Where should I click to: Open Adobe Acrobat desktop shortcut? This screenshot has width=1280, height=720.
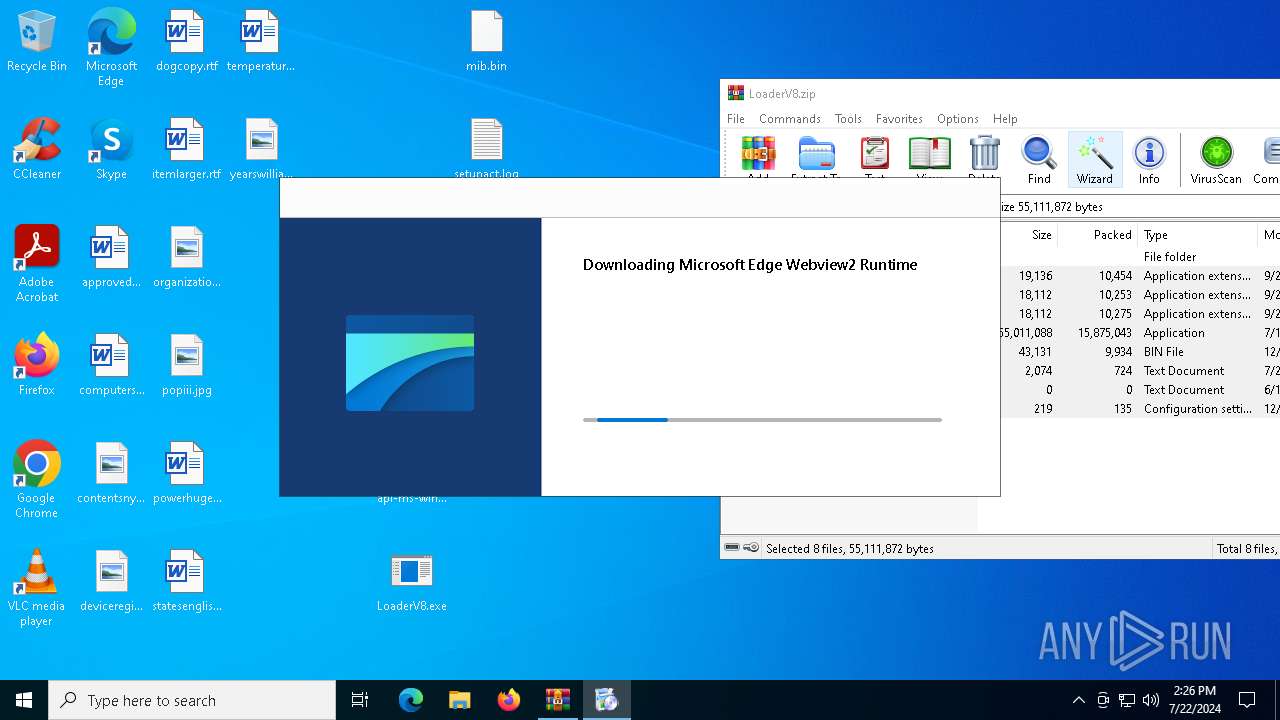coord(37,264)
